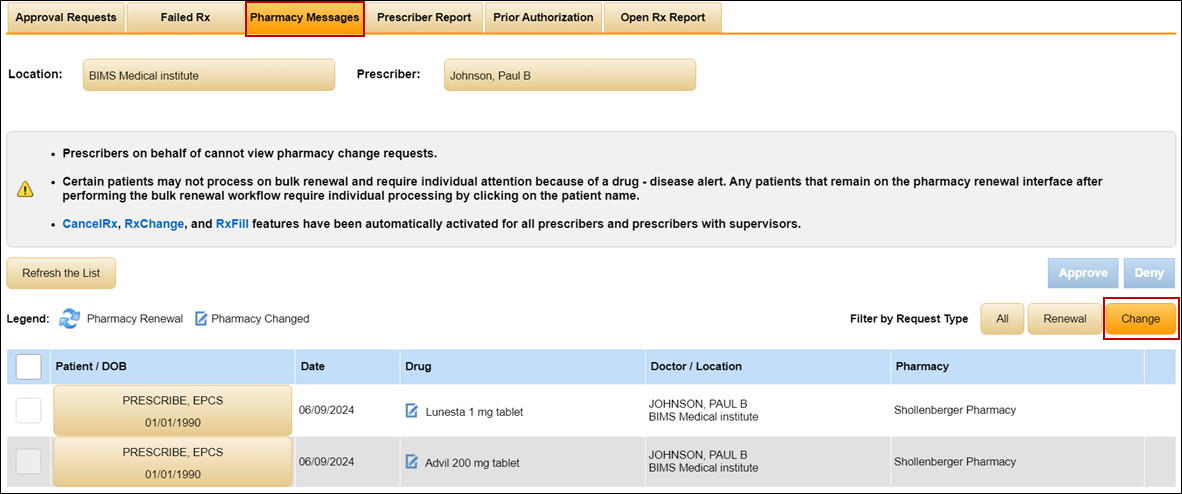Go to the Prior Authorization tab
1182x494 pixels.
tap(543, 18)
